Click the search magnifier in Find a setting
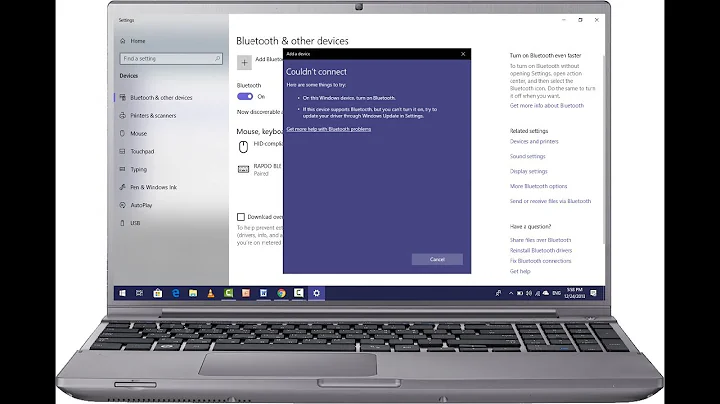 (218, 59)
